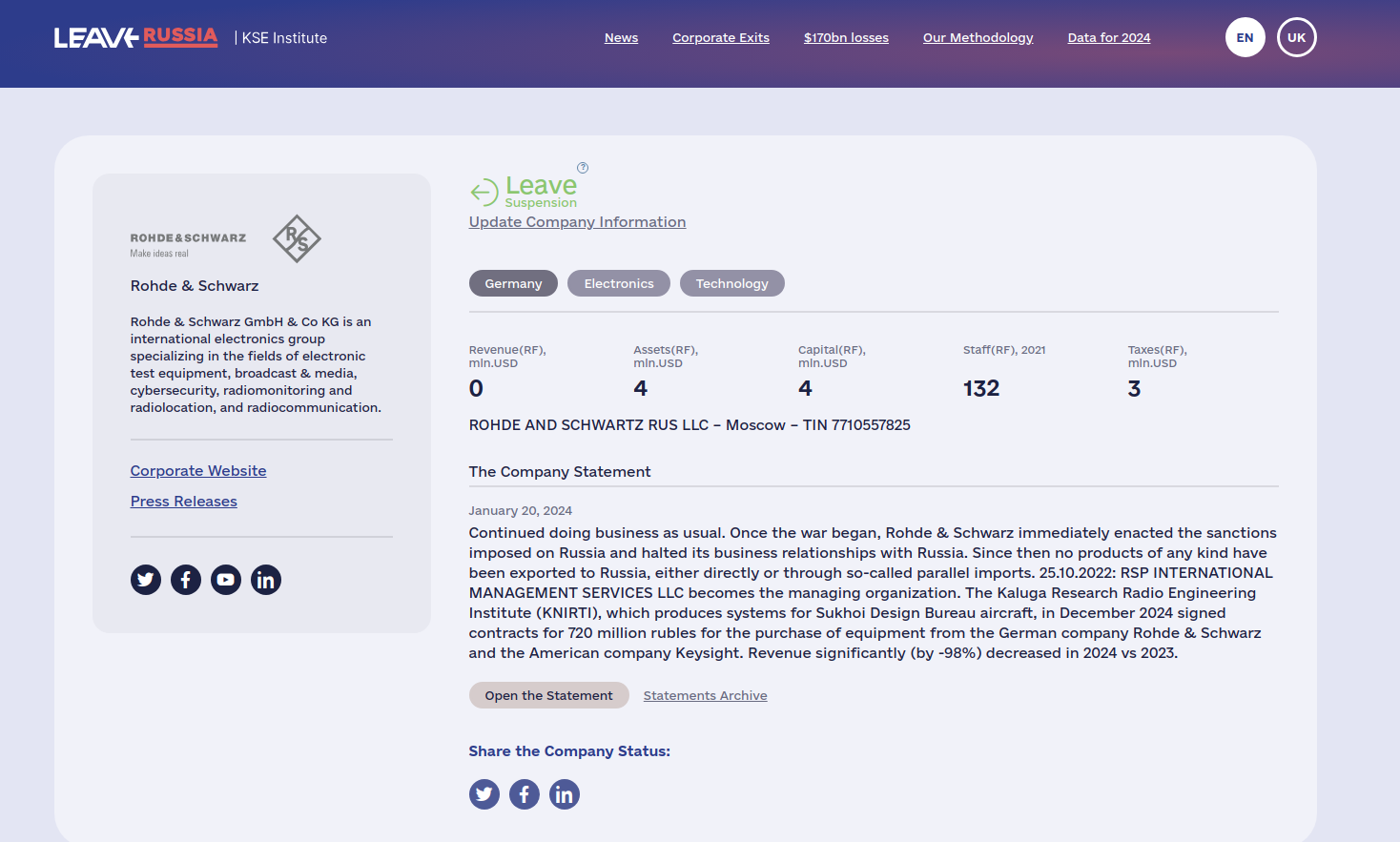Go to the News menu item
This screenshot has width=1400, height=842.
(x=621, y=38)
